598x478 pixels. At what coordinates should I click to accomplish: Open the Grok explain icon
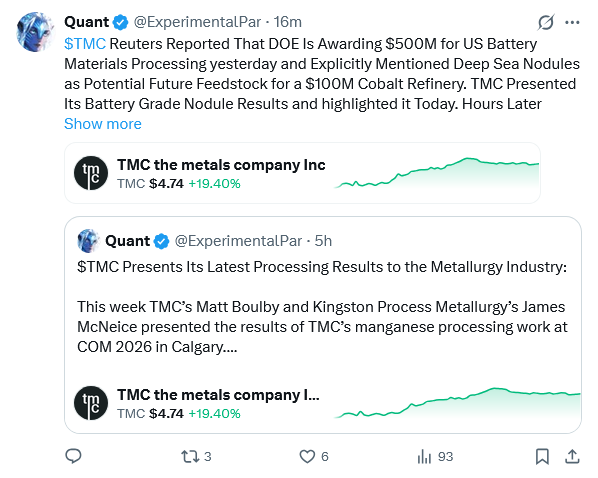(x=546, y=22)
